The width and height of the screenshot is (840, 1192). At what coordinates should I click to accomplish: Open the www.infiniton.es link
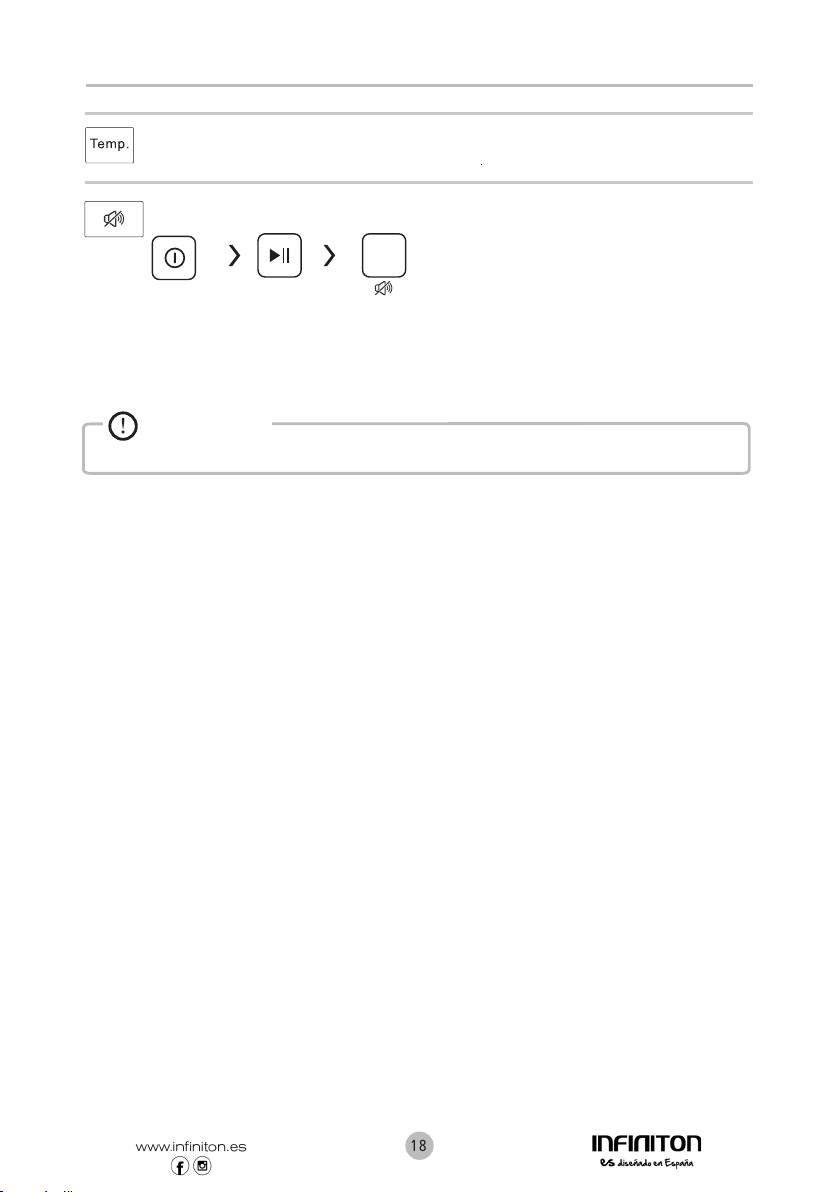tap(191, 1146)
